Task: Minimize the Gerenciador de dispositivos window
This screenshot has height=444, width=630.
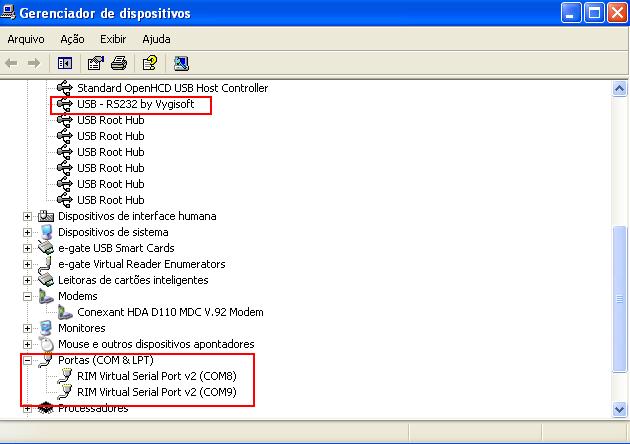Action: [571, 13]
